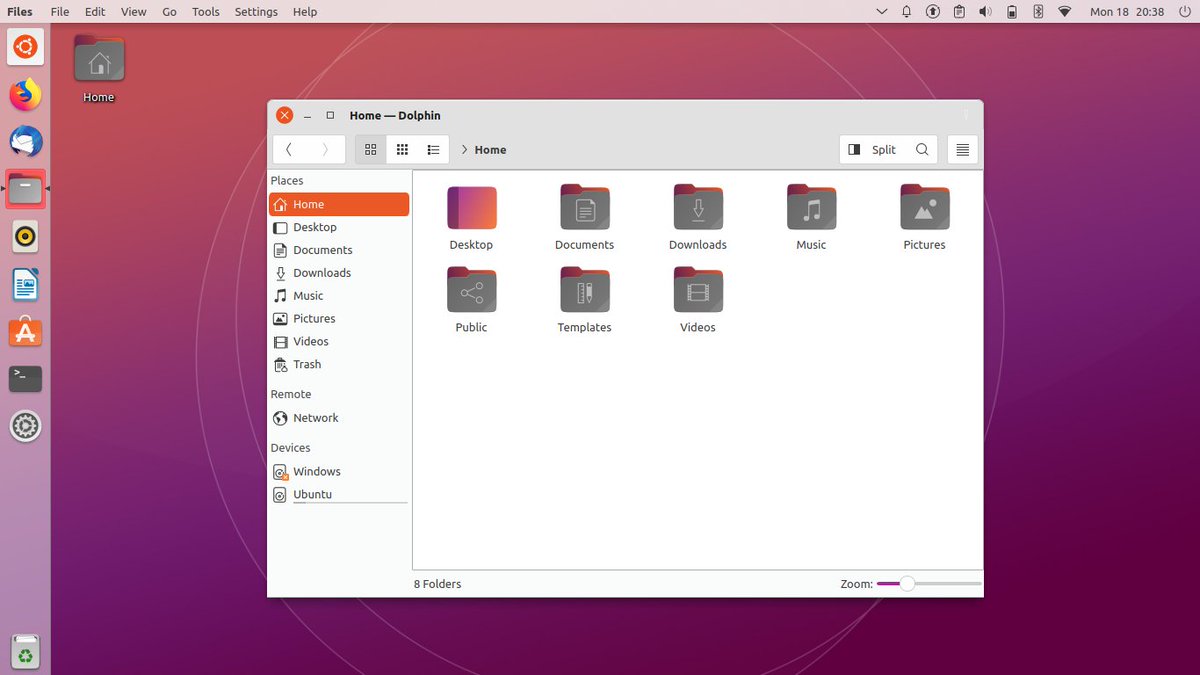Switch to Details view mode
Viewport: 1200px width, 675px height.
pos(433,149)
